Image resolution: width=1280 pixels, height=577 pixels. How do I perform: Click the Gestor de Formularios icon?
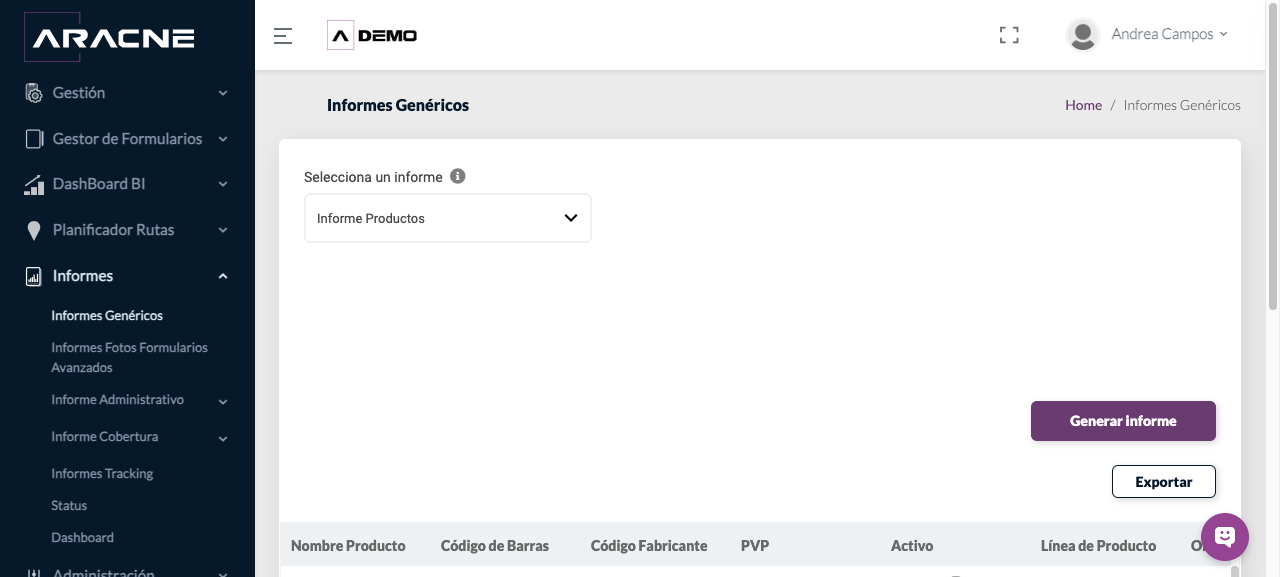pos(34,139)
